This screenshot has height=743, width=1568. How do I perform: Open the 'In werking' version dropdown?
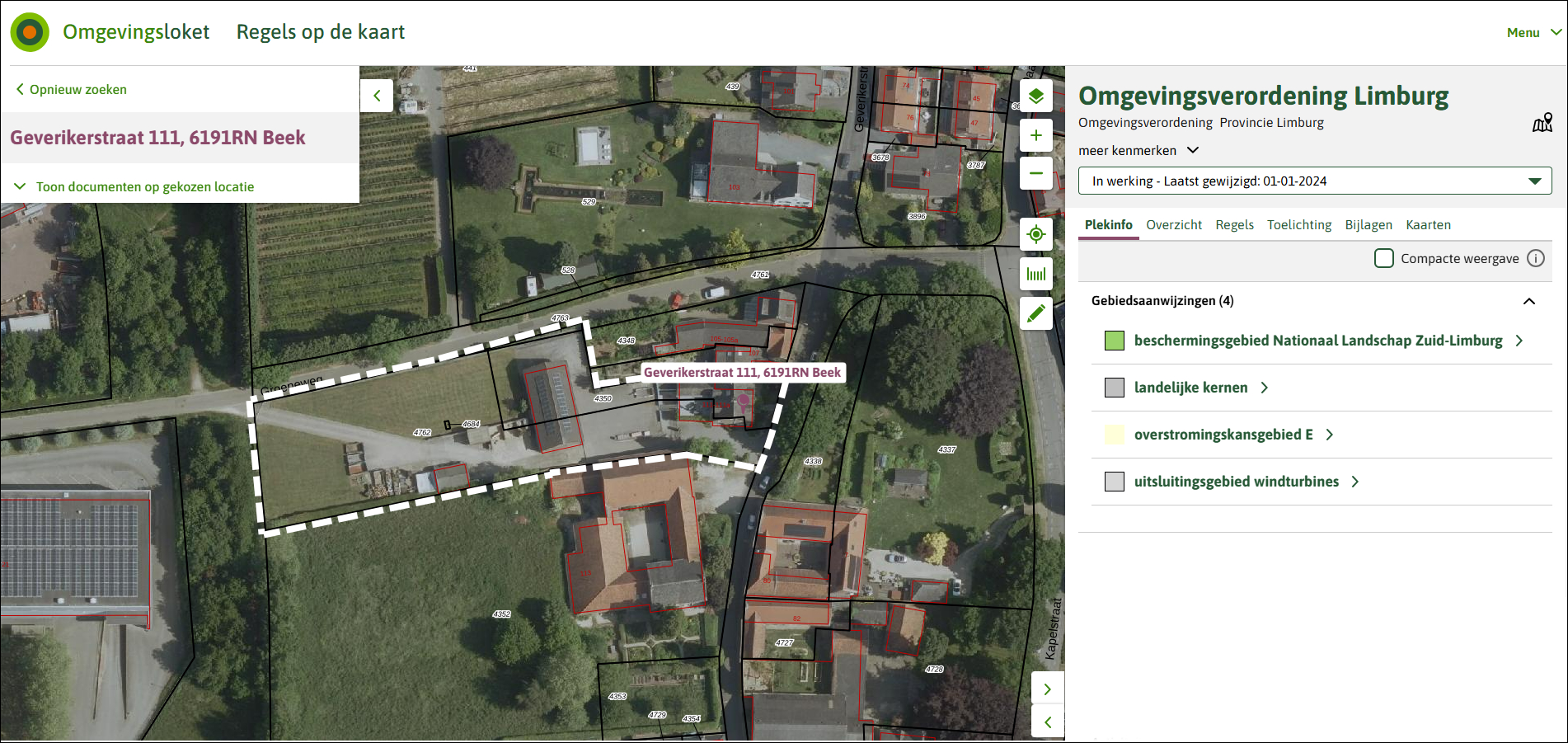1315,181
